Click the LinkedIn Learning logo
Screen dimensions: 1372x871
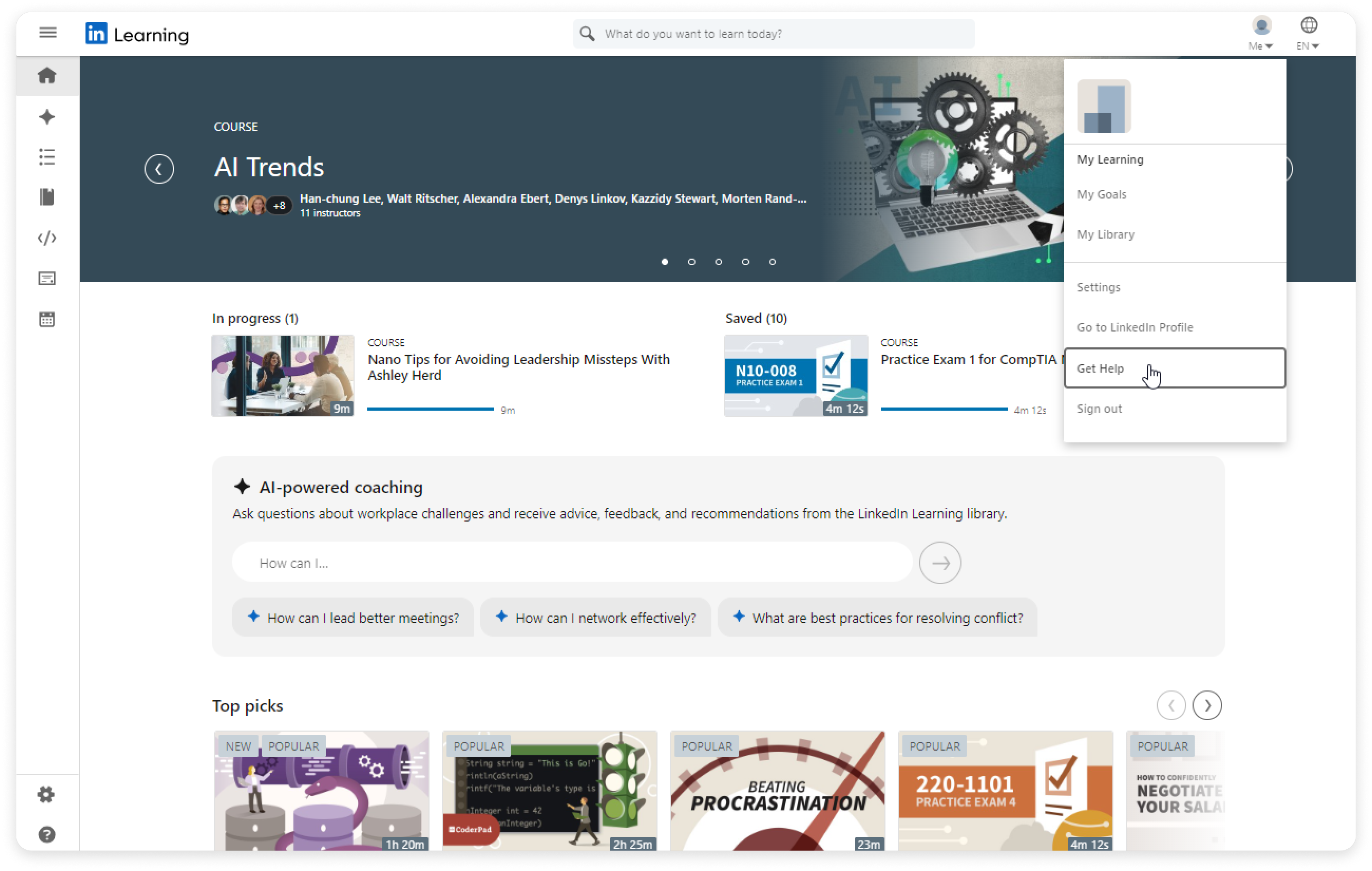click(x=137, y=34)
